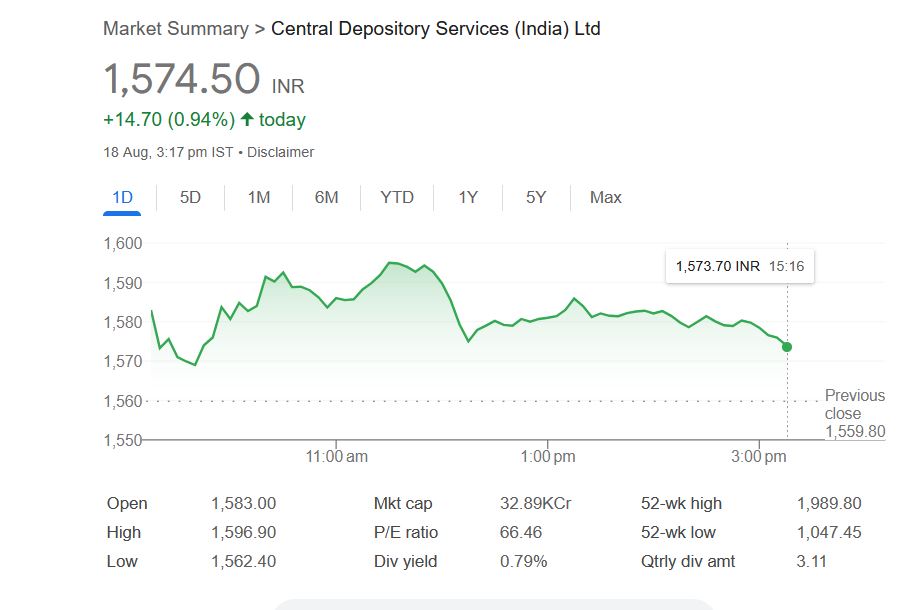
Task: Click the P/E ratio label
Action: click(405, 532)
